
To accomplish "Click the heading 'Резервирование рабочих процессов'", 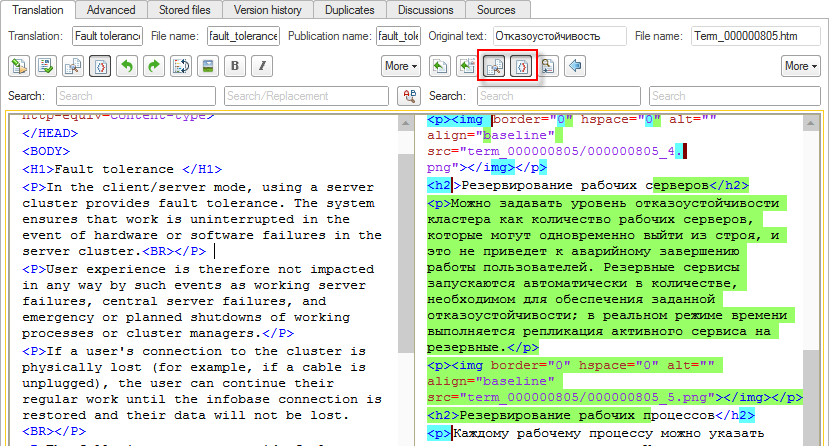I will 587,415.
